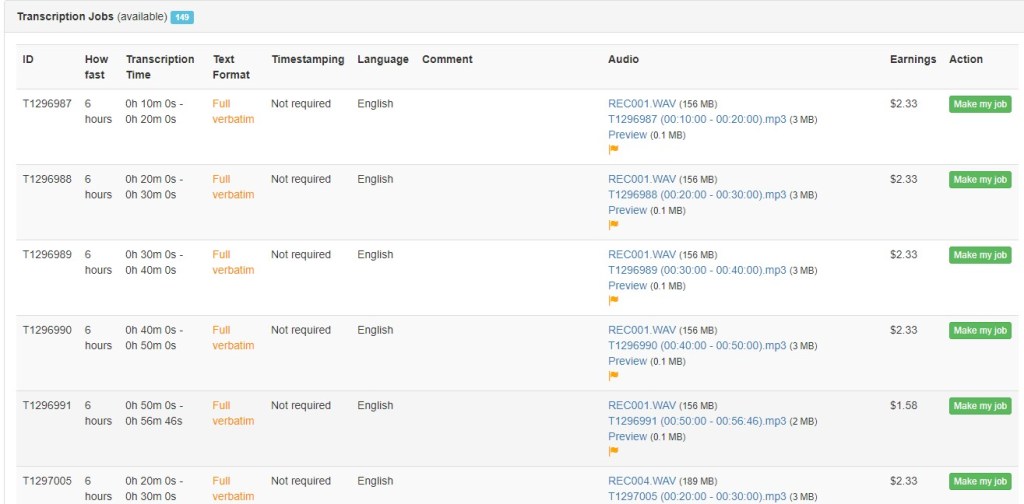Open Preview link for job T1296990

(x=628, y=361)
